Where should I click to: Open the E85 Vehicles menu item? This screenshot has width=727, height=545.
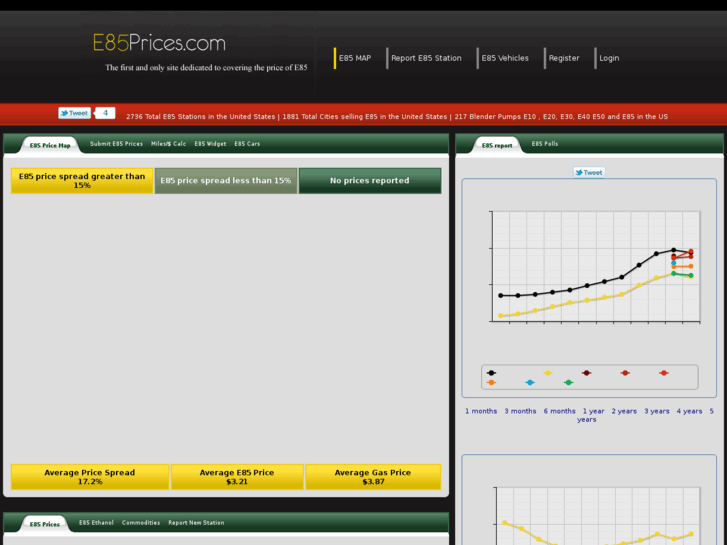pyautogui.click(x=505, y=58)
